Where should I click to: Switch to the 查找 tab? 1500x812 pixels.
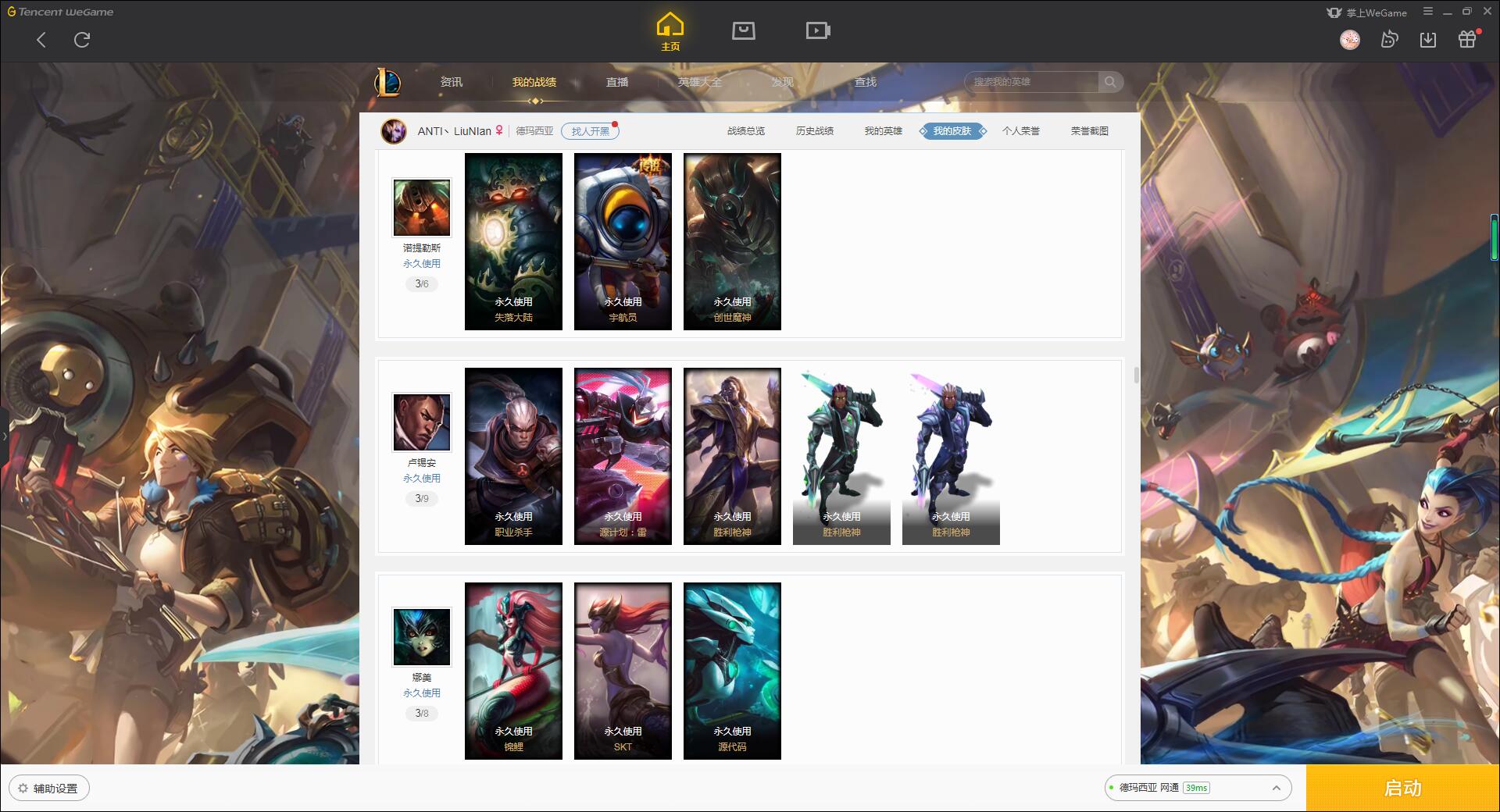865,82
